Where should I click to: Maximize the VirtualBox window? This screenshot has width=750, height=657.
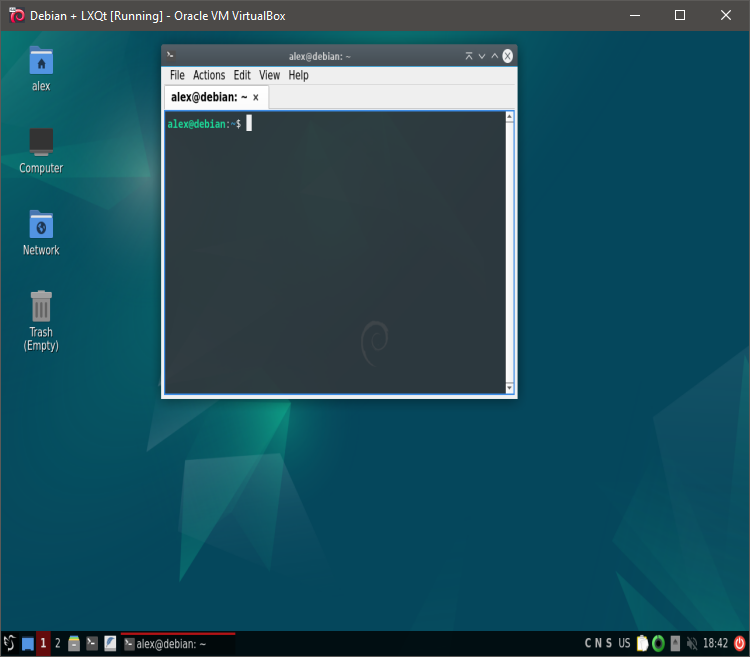point(680,15)
